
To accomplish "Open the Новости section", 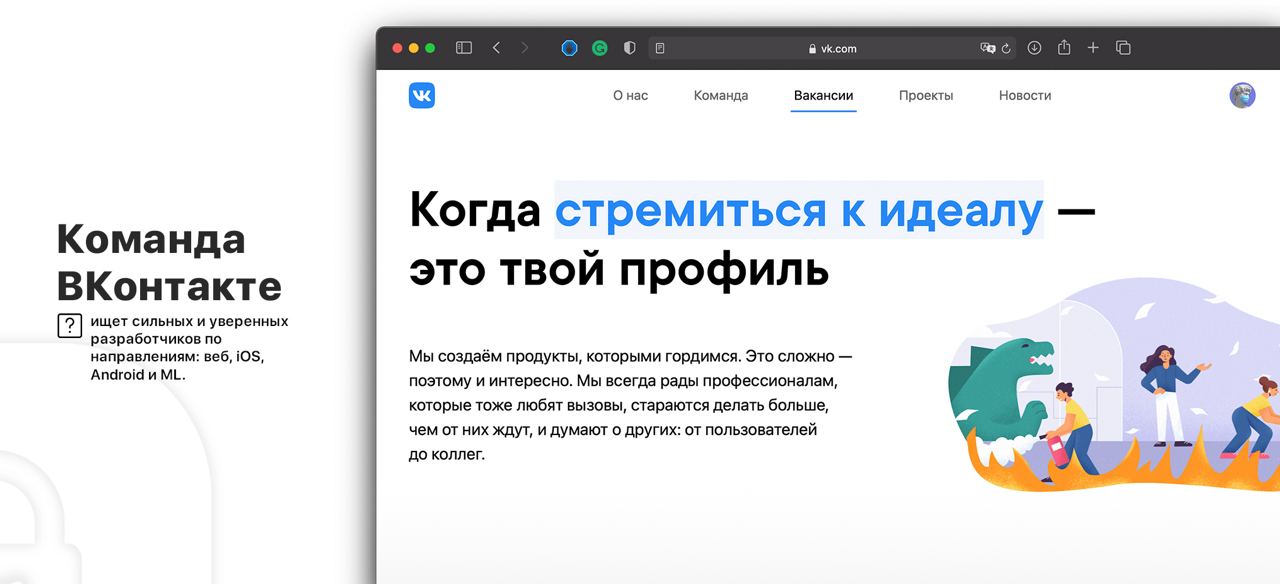I will (1025, 96).
